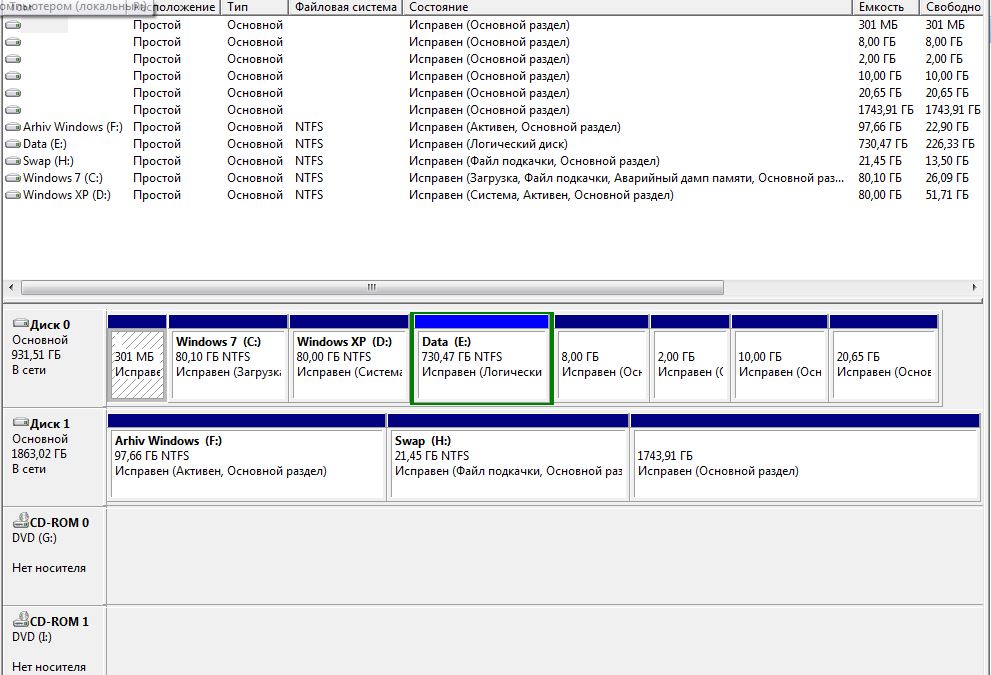The image size is (991, 675).
Task: Select the Swap (H:) name in the volume list
Action: 48,161
